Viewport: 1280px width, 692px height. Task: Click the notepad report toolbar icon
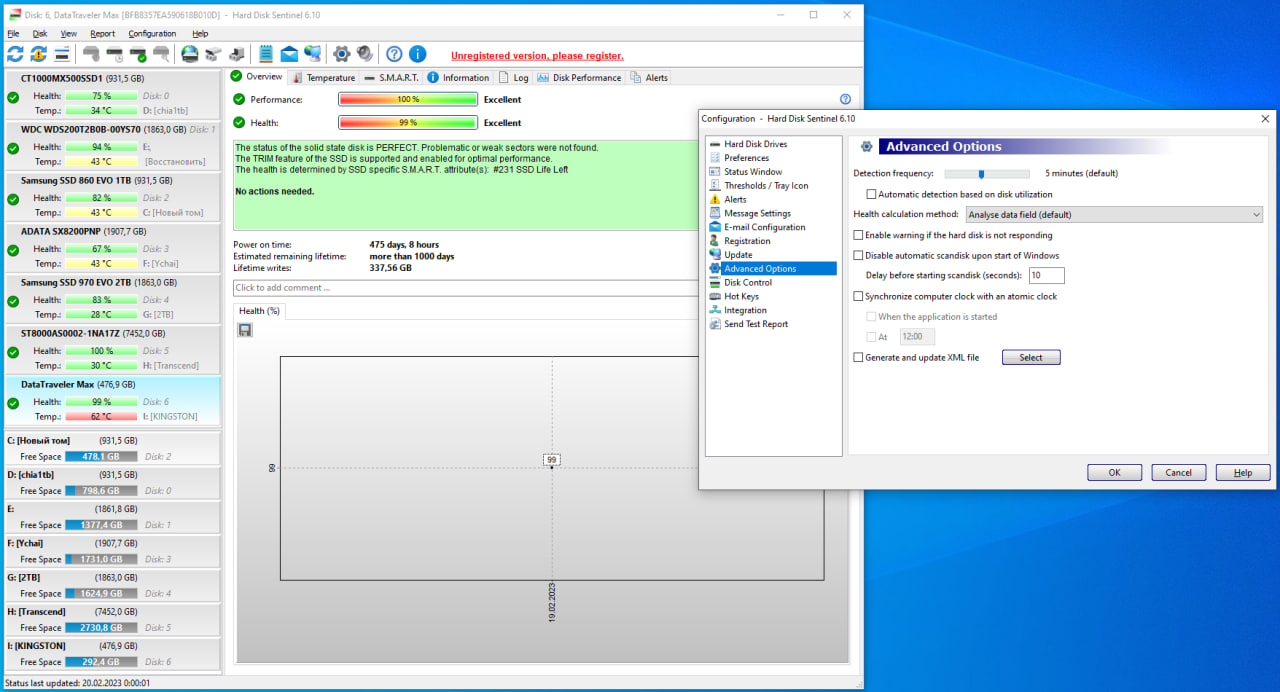pos(266,54)
